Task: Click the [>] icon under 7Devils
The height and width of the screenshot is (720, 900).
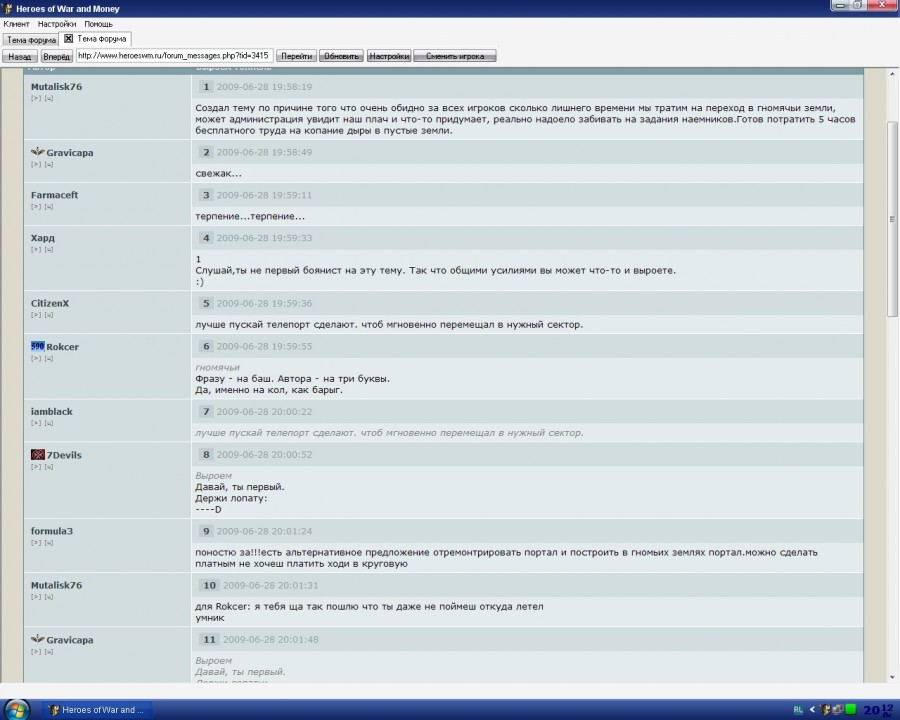Action: [36, 467]
